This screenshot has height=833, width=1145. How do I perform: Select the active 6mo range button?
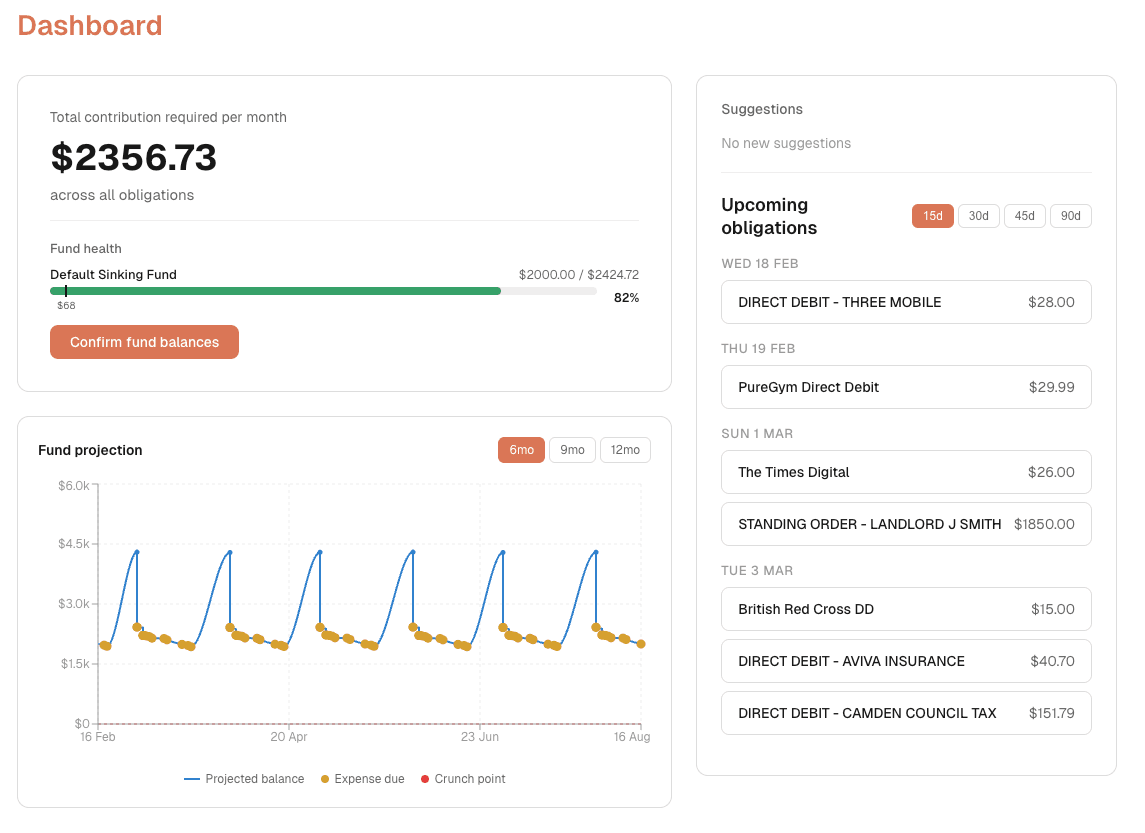[521, 450]
